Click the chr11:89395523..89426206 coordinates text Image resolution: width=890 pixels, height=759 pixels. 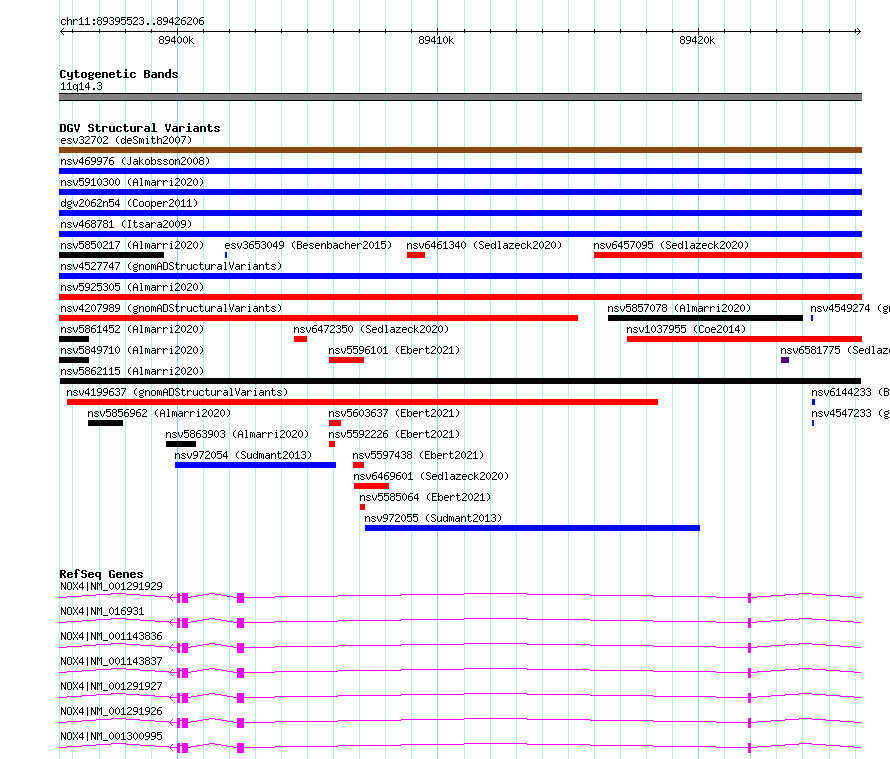tap(132, 22)
